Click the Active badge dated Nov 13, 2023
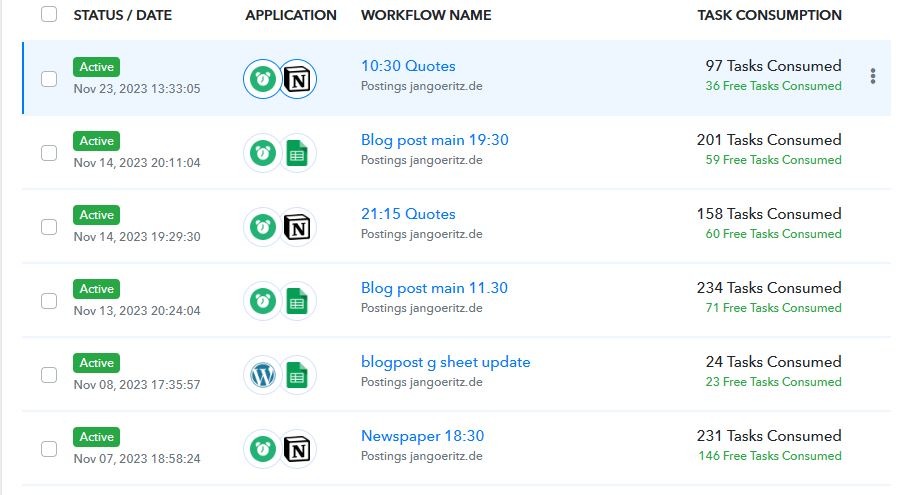Screen dimensions: 904x495 click(96, 289)
